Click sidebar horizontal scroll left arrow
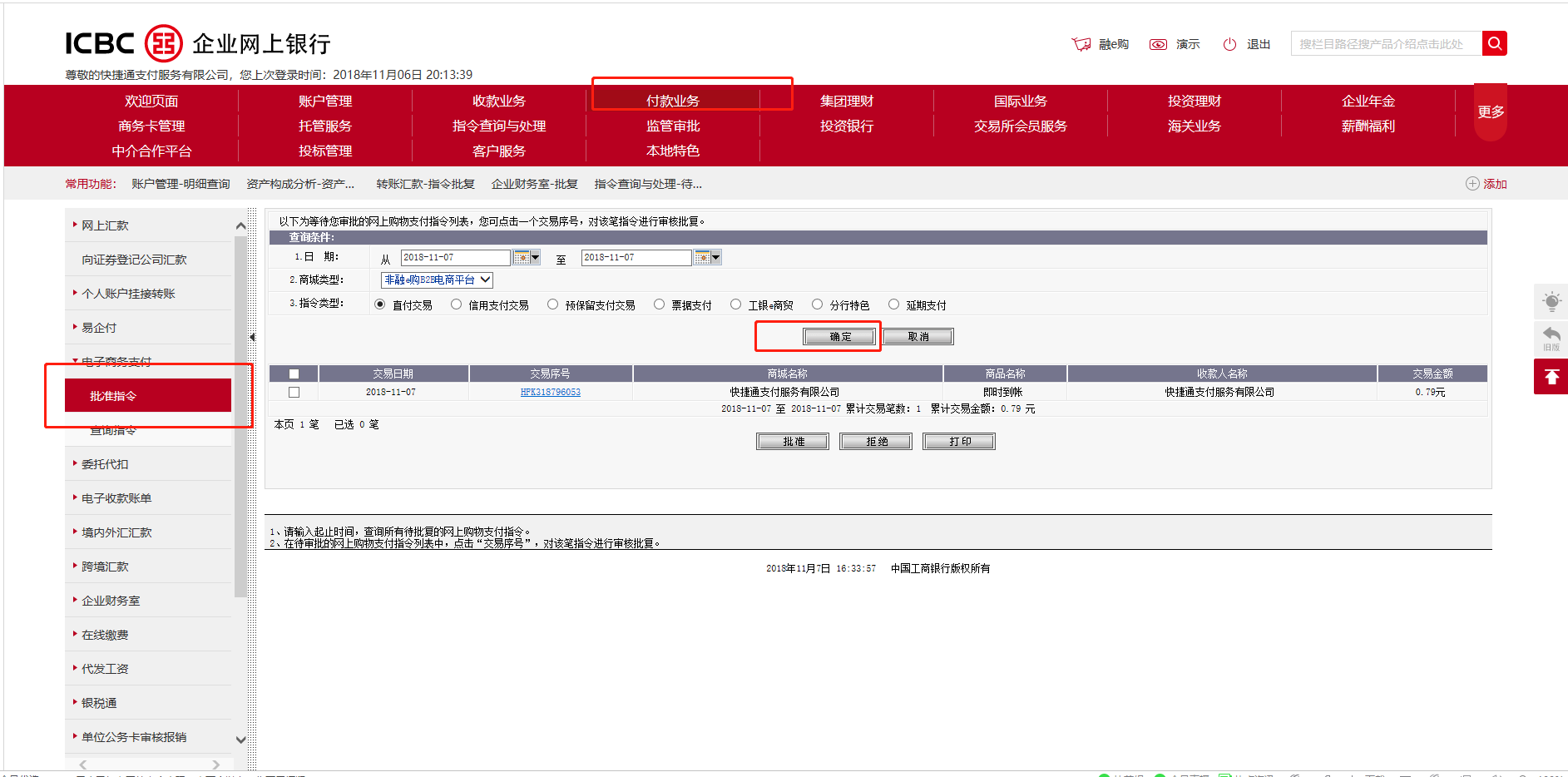1568x777 pixels. (x=82, y=765)
